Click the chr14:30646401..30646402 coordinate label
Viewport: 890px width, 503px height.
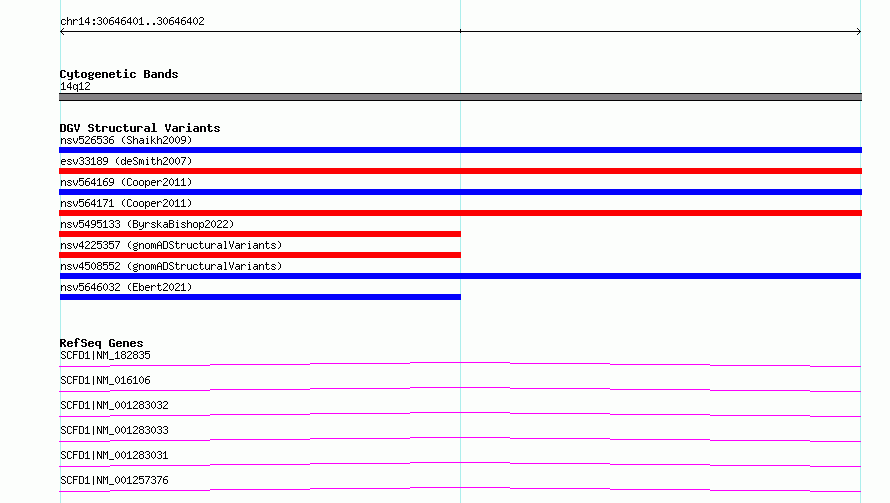[x=132, y=22]
